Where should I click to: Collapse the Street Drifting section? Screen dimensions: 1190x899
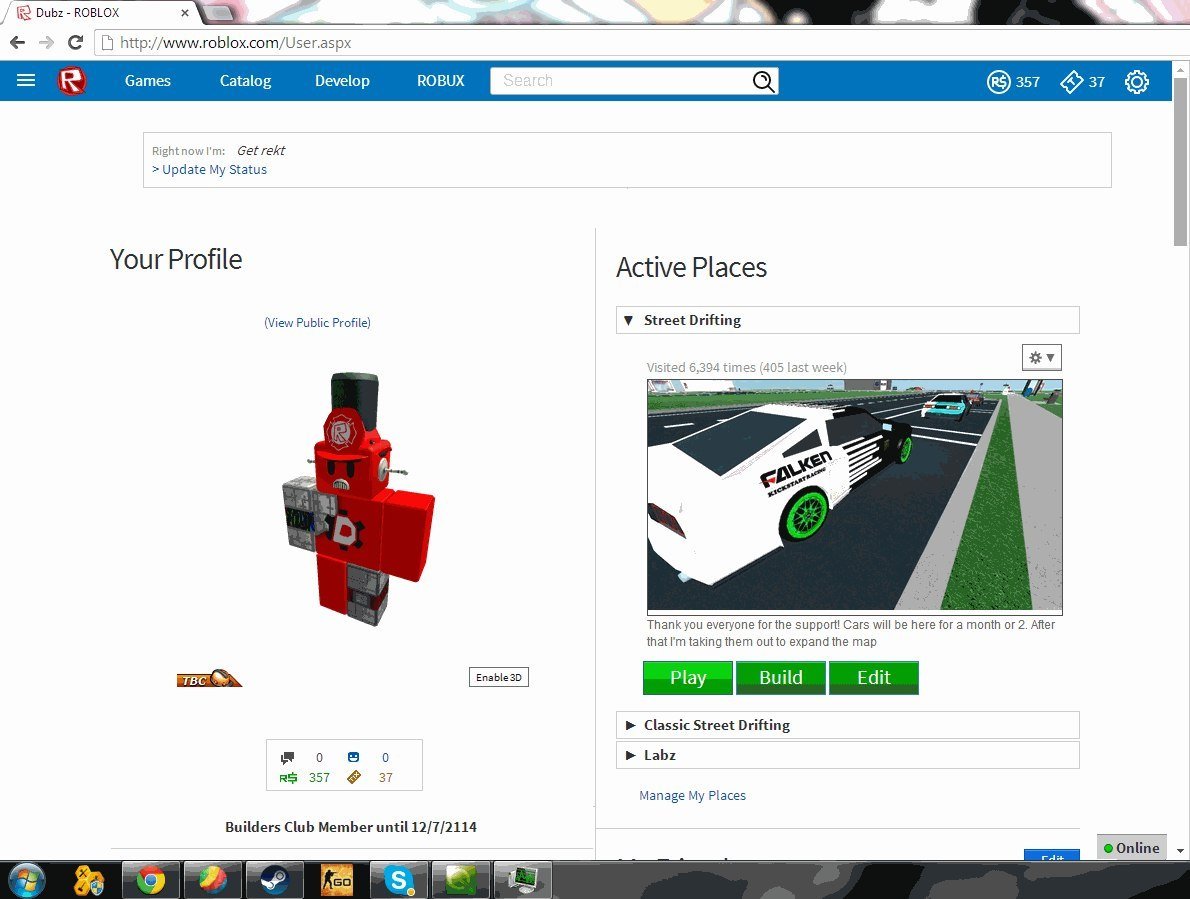(629, 320)
